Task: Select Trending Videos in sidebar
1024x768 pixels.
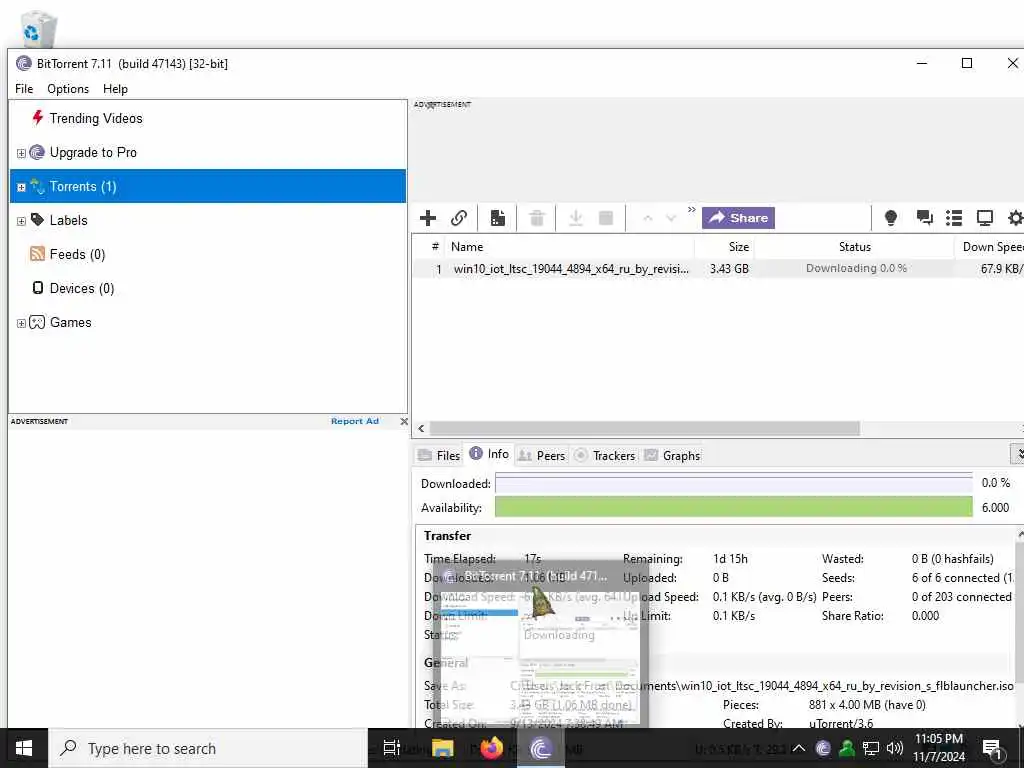Action: click(95, 118)
